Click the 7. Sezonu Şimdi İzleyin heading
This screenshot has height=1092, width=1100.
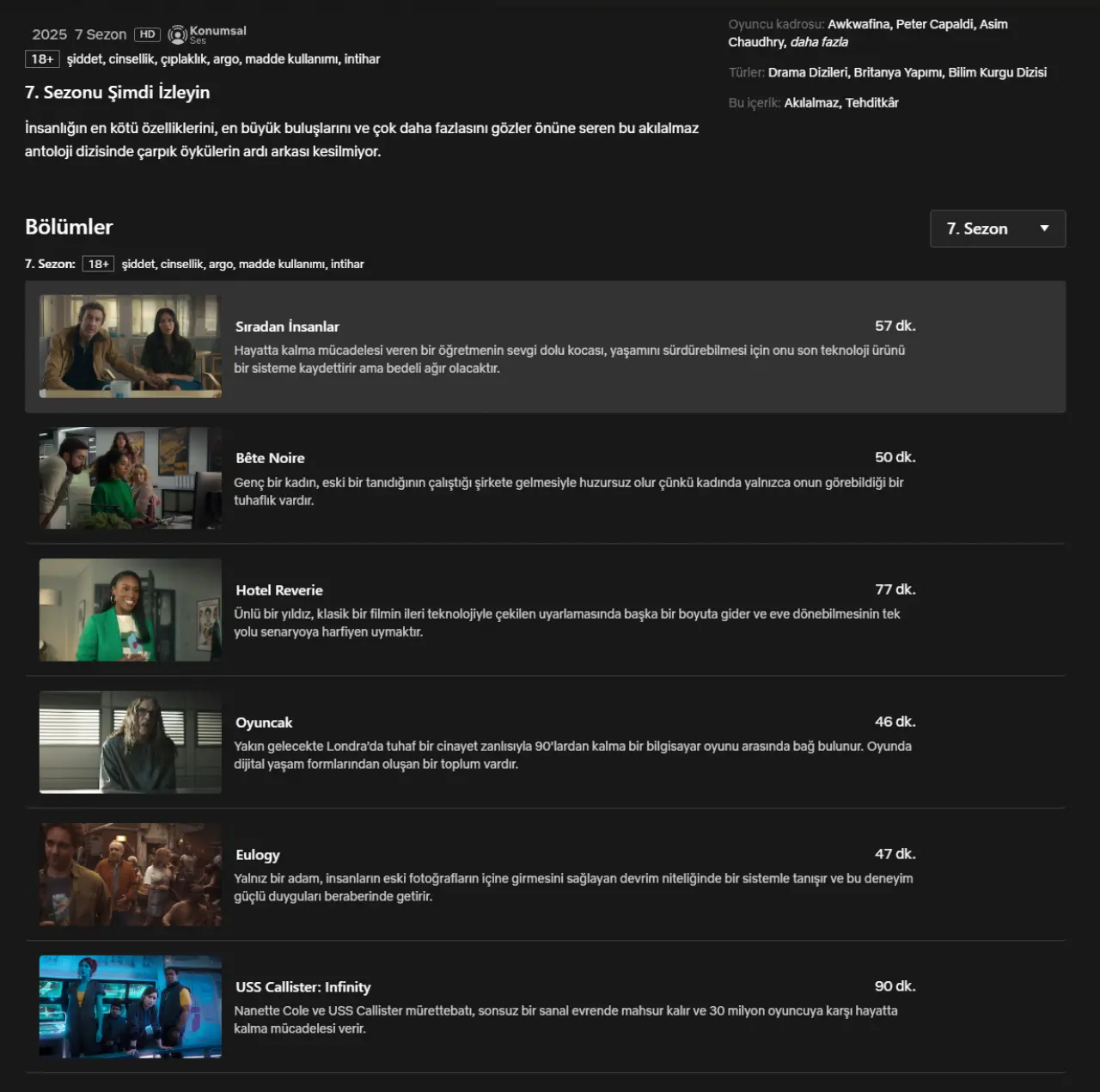118,92
